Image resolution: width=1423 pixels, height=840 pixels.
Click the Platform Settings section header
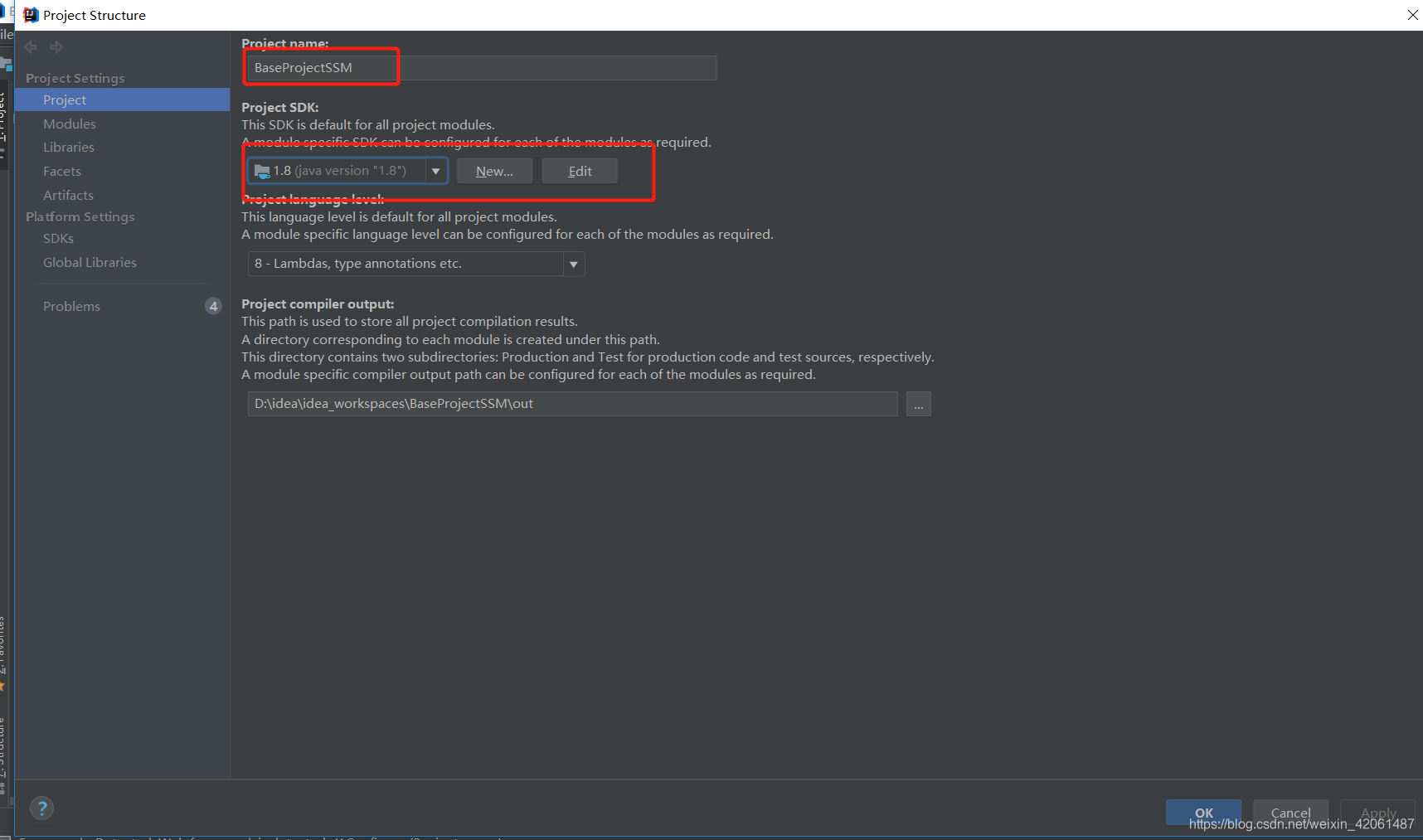coord(80,216)
